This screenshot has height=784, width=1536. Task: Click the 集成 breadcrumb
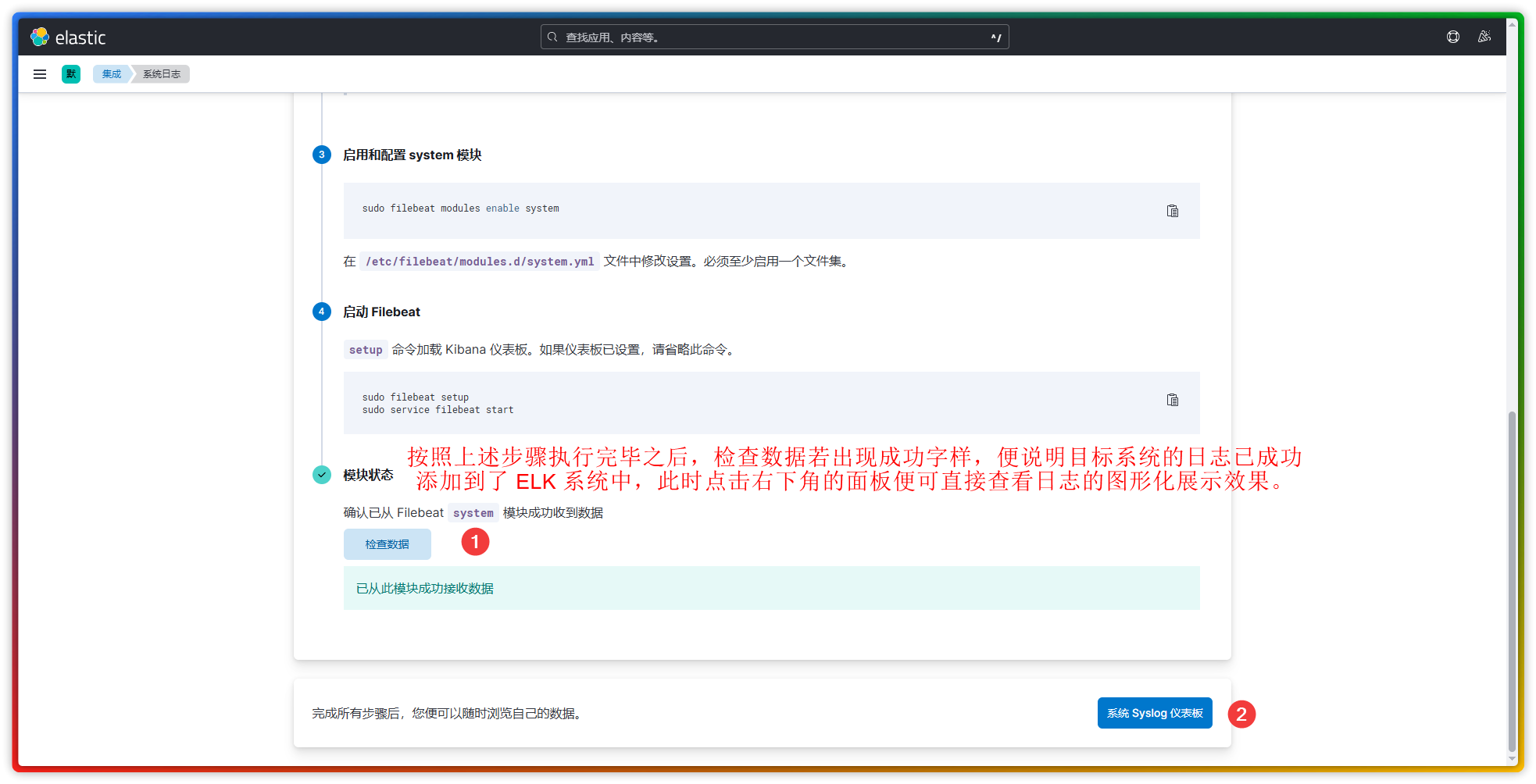coord(112,74)
